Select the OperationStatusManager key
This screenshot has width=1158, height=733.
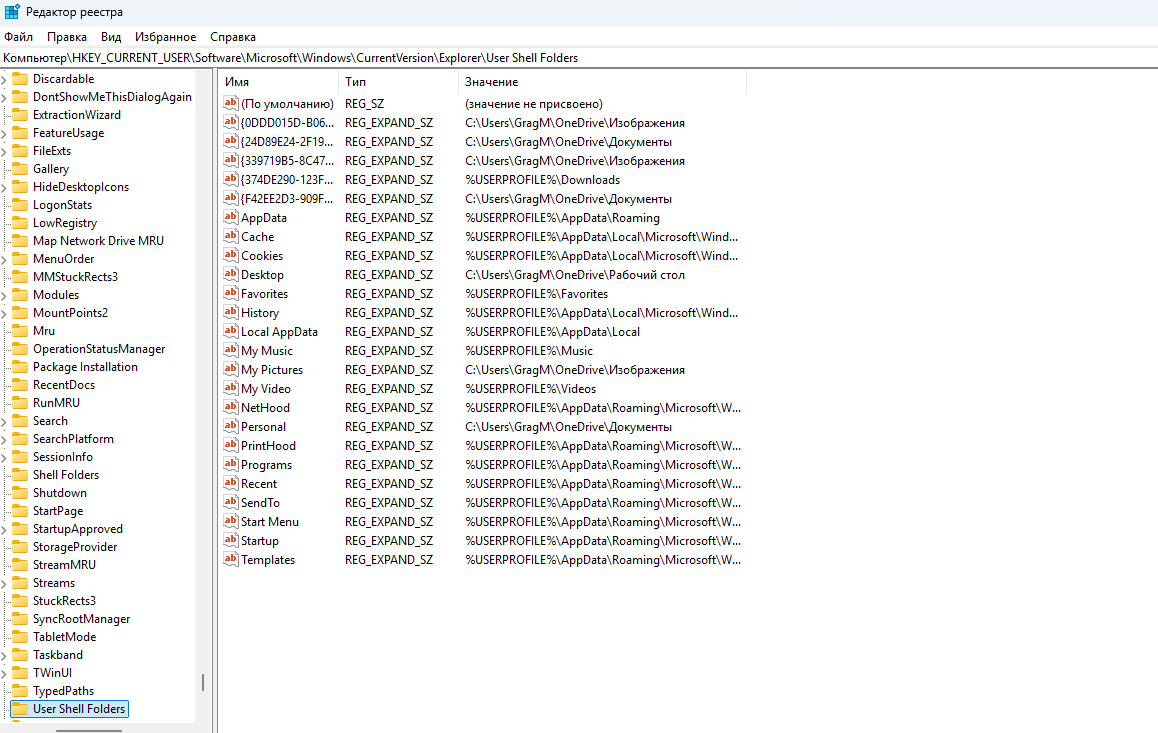pyautogui.click(x=99, y=349)
